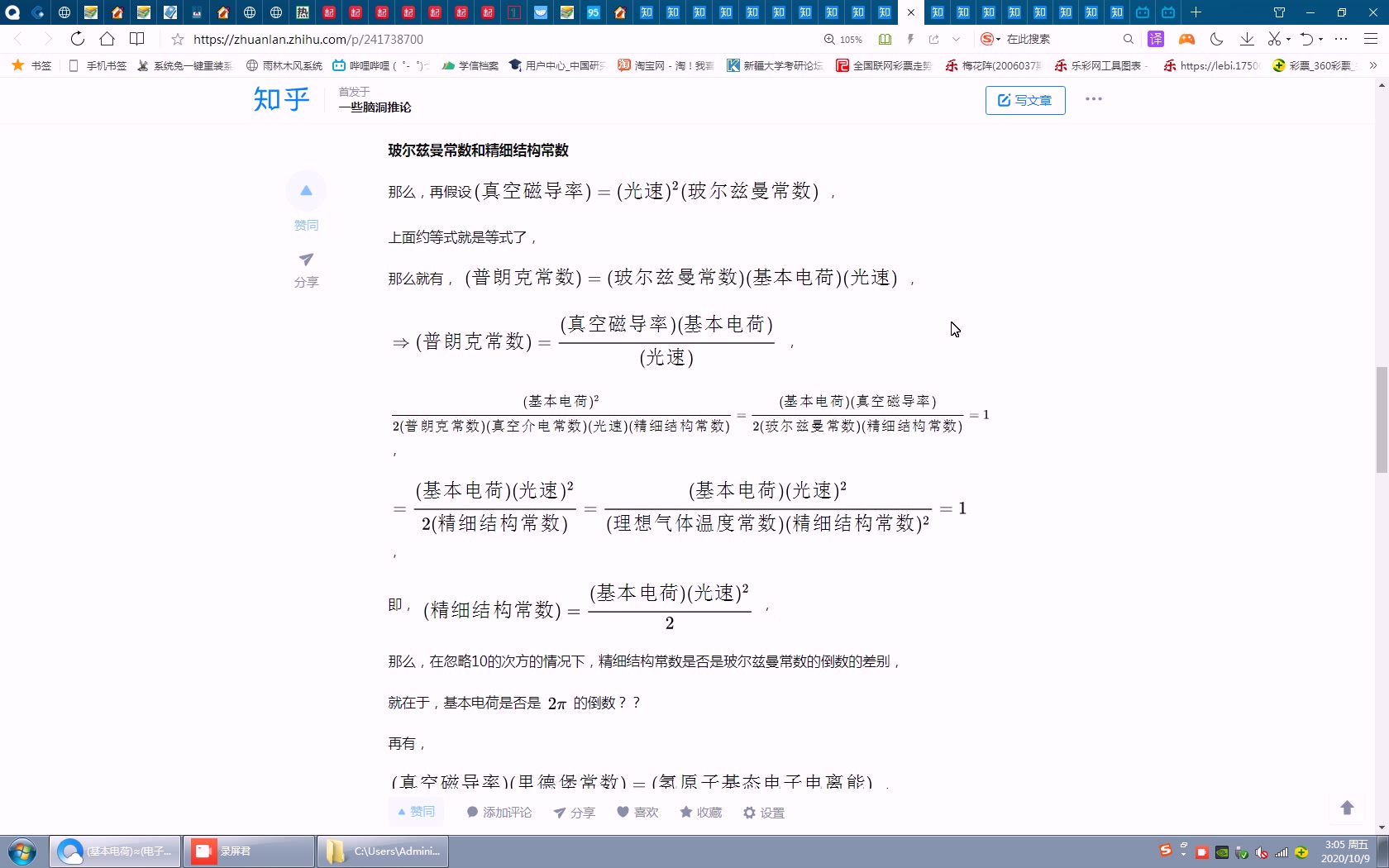1389x868 pixels.
Task: Go to the browser home page icon
Action: pos(107,39)
